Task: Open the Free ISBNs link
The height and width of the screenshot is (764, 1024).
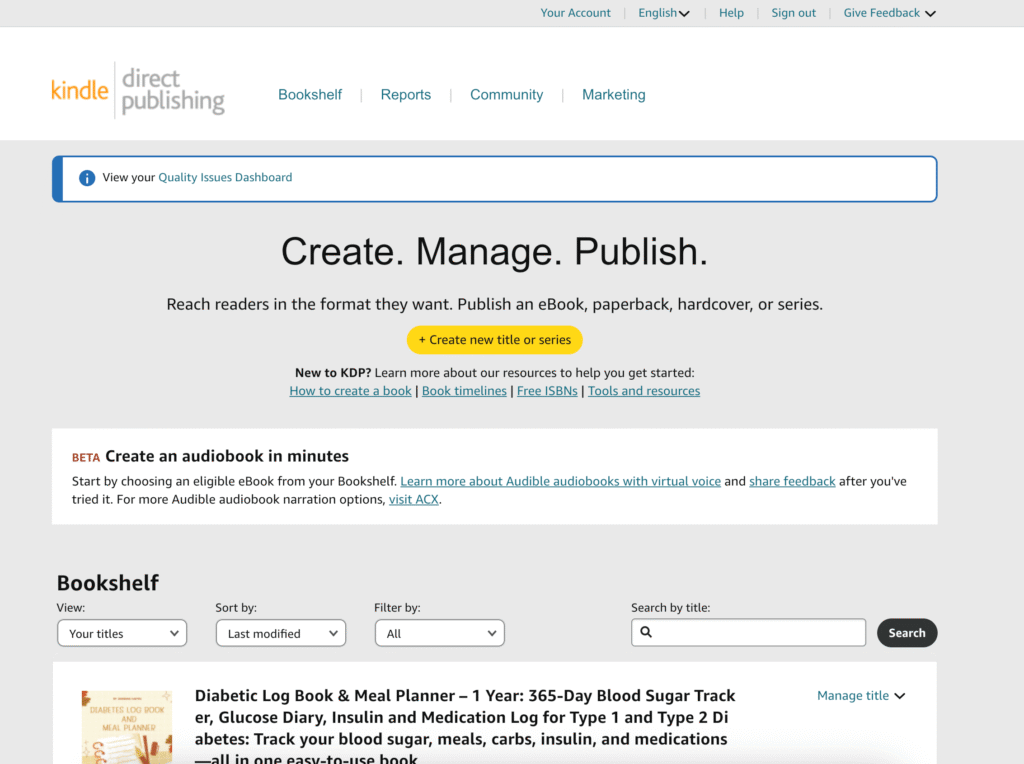Action: (547, 391)
